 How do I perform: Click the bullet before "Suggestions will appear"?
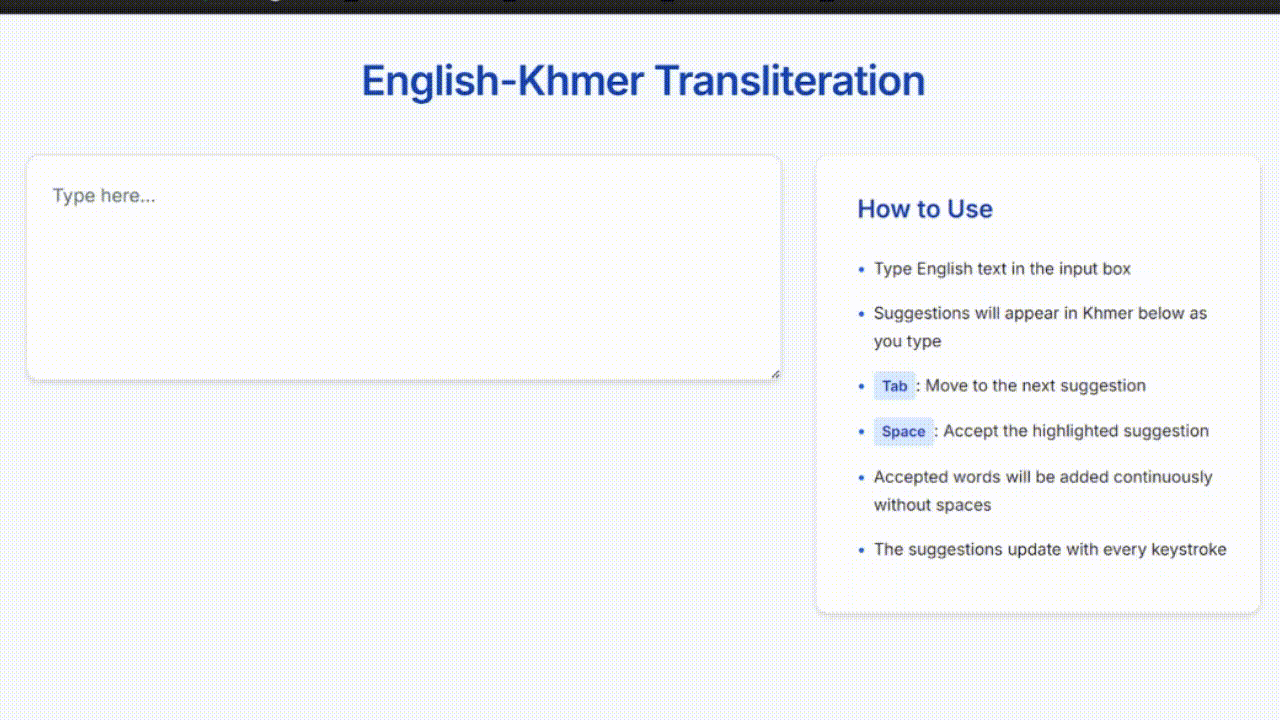[862, 314]
